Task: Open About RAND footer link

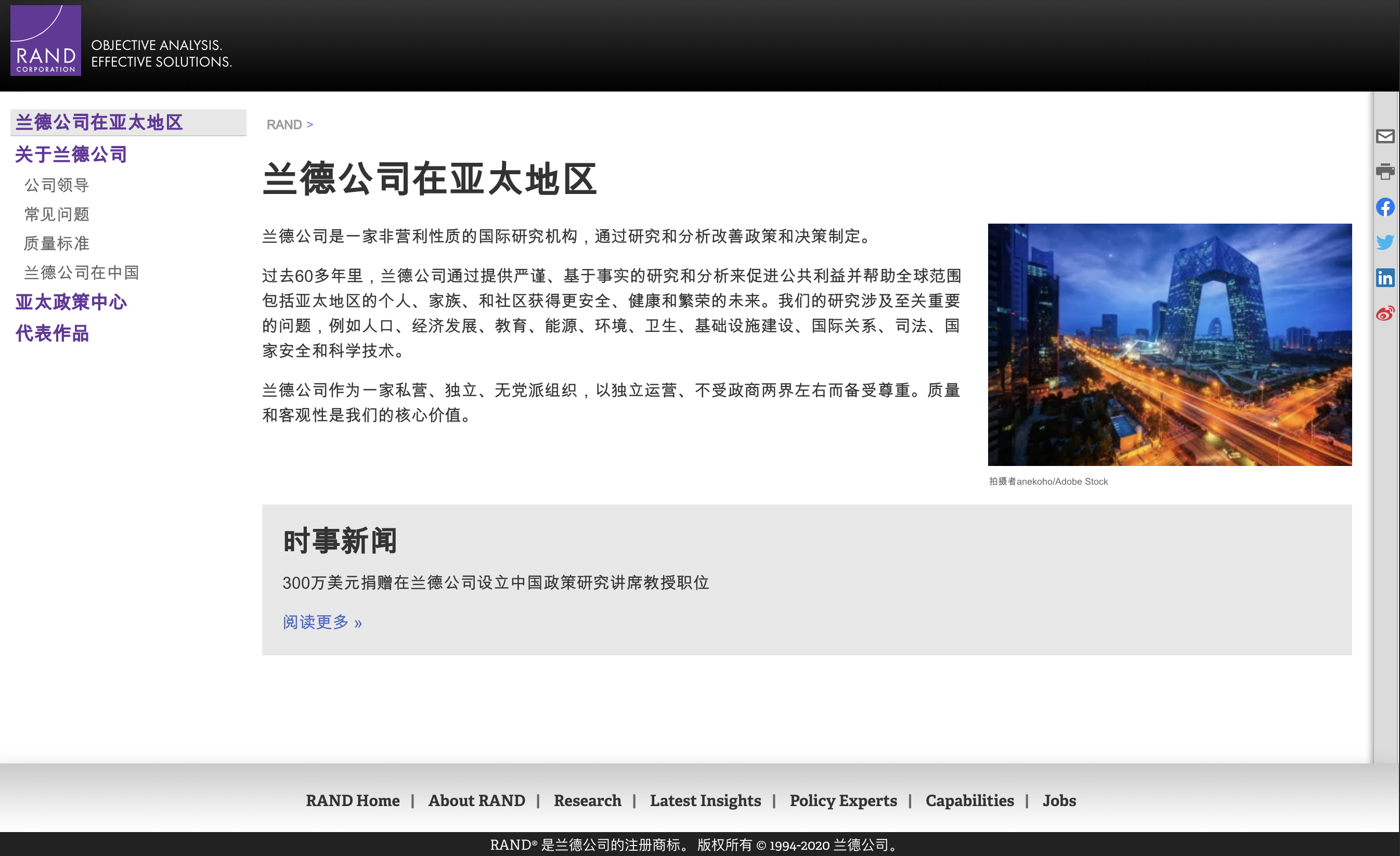Action: pos(477,800)
